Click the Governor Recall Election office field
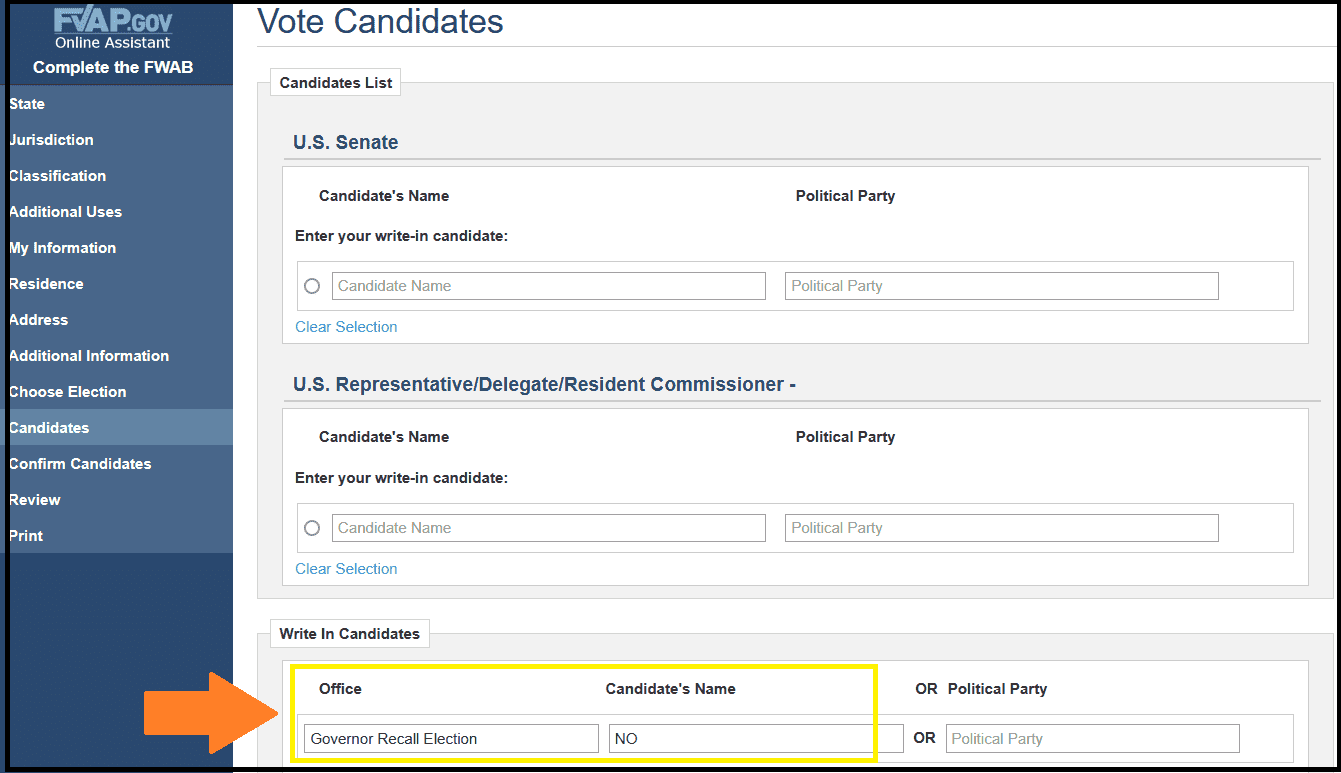 click(x=451, y=739)
